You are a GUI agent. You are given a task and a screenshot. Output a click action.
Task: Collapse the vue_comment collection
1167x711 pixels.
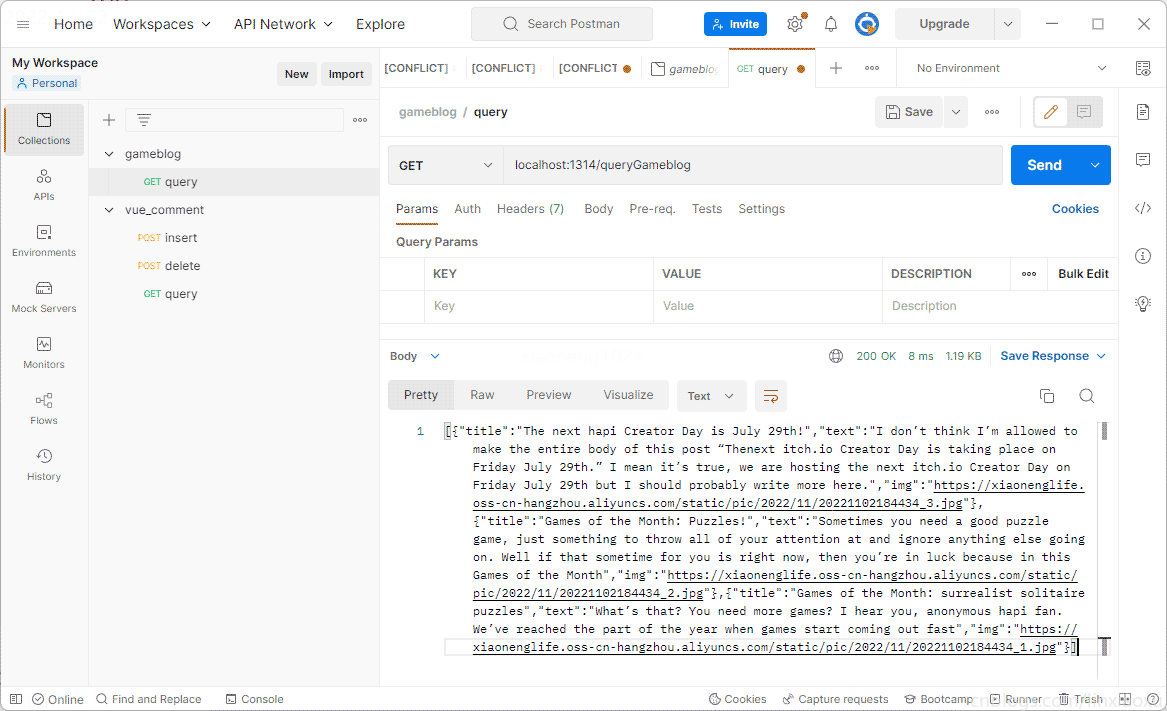[x=109, y=210]
